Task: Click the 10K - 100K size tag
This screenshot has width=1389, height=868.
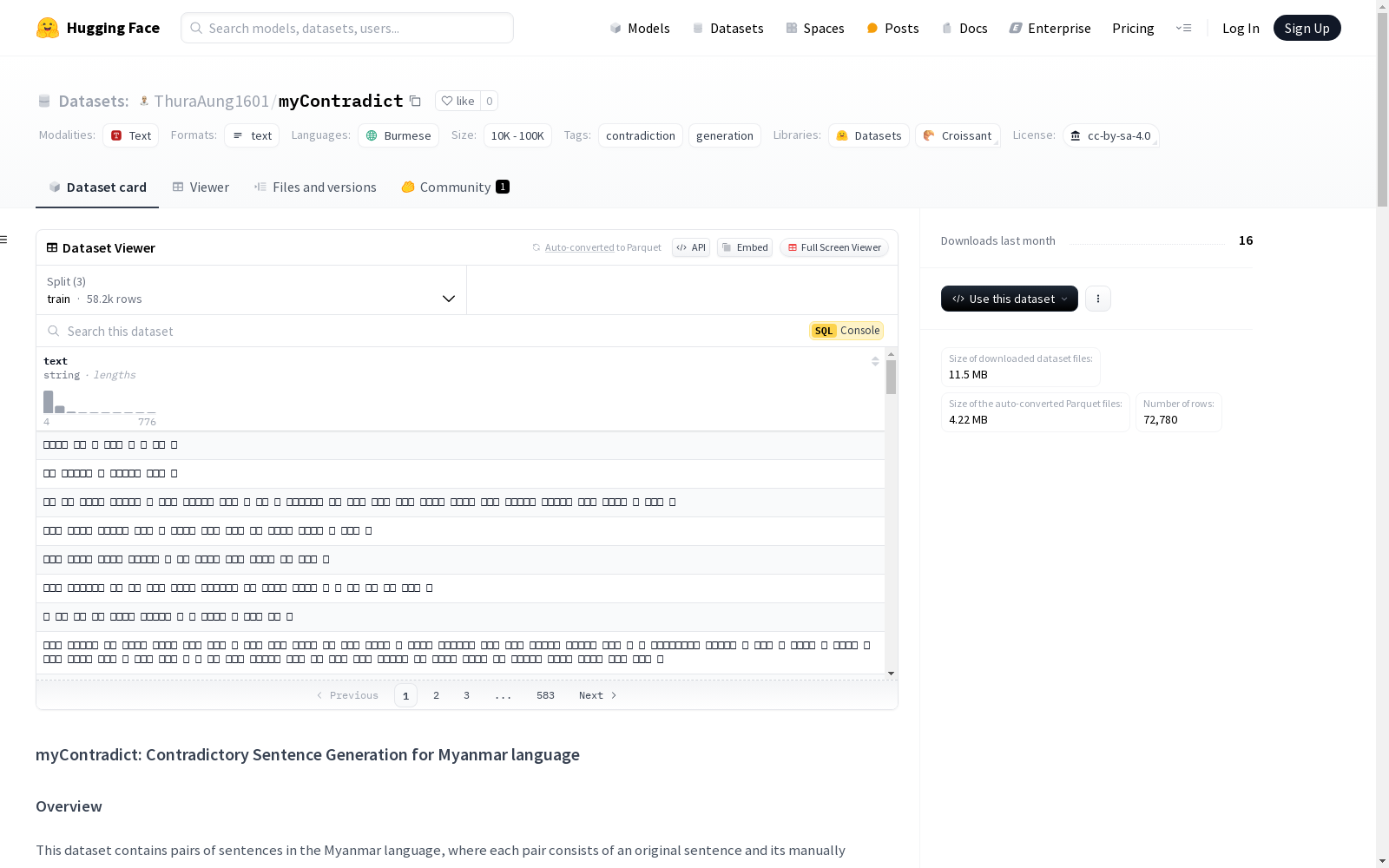Action: click(x=517, y=135)
